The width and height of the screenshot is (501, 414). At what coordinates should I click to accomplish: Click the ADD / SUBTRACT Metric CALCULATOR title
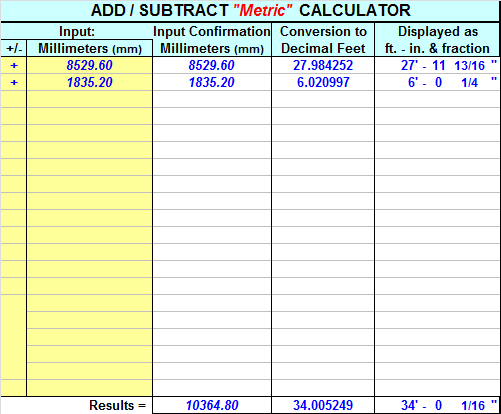tap(251, 11)
